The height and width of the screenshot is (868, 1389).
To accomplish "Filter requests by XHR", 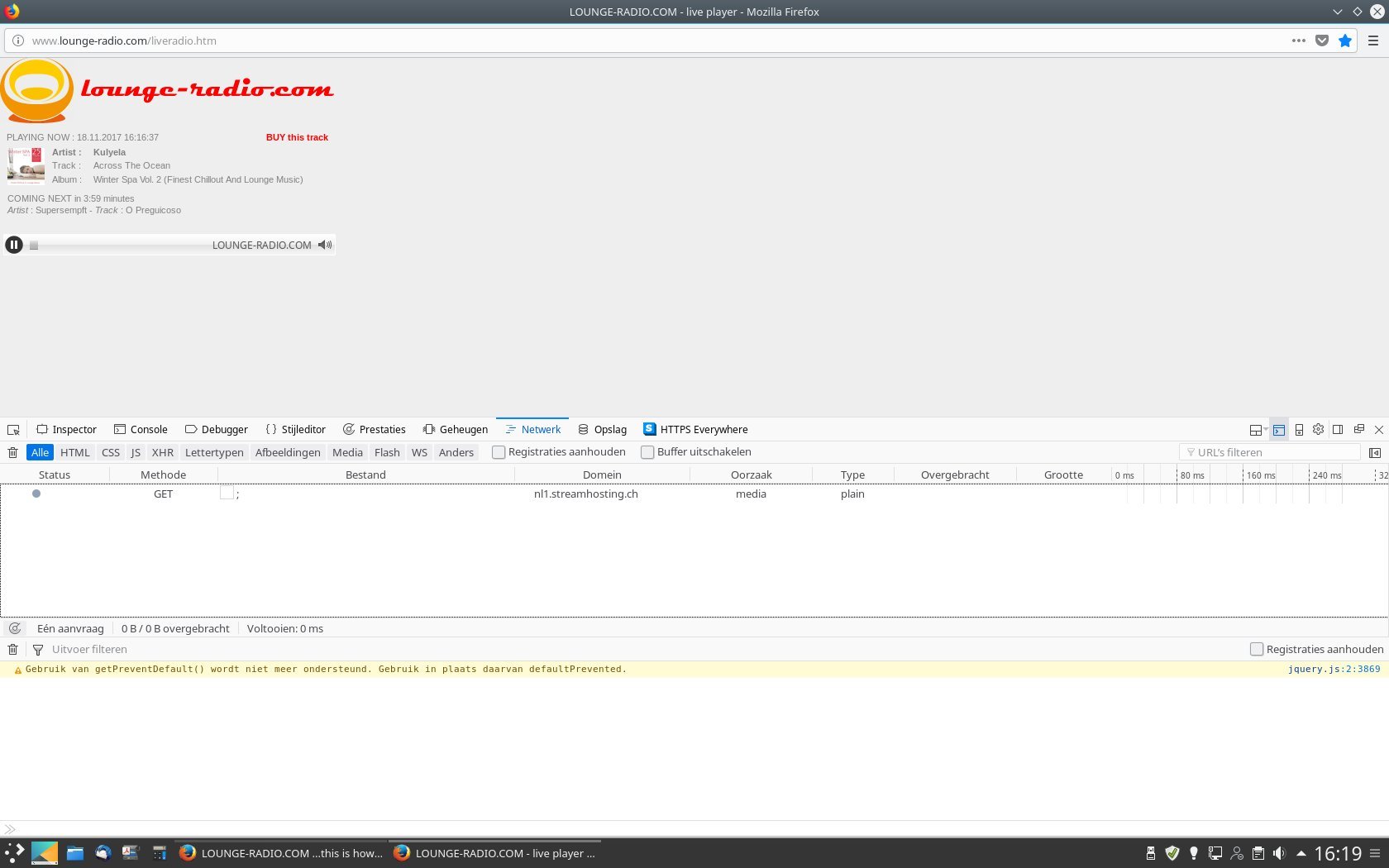I will [x=163, y=452].
